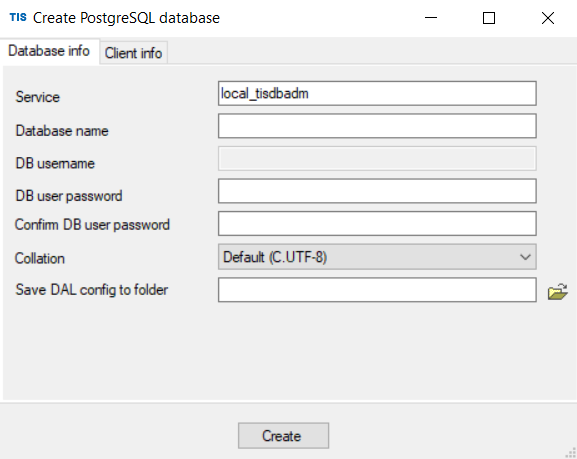This screenshot has width=577, height=459.
Task: Select the Default (C.UTF-8) collation box
Action: point(377,257)
